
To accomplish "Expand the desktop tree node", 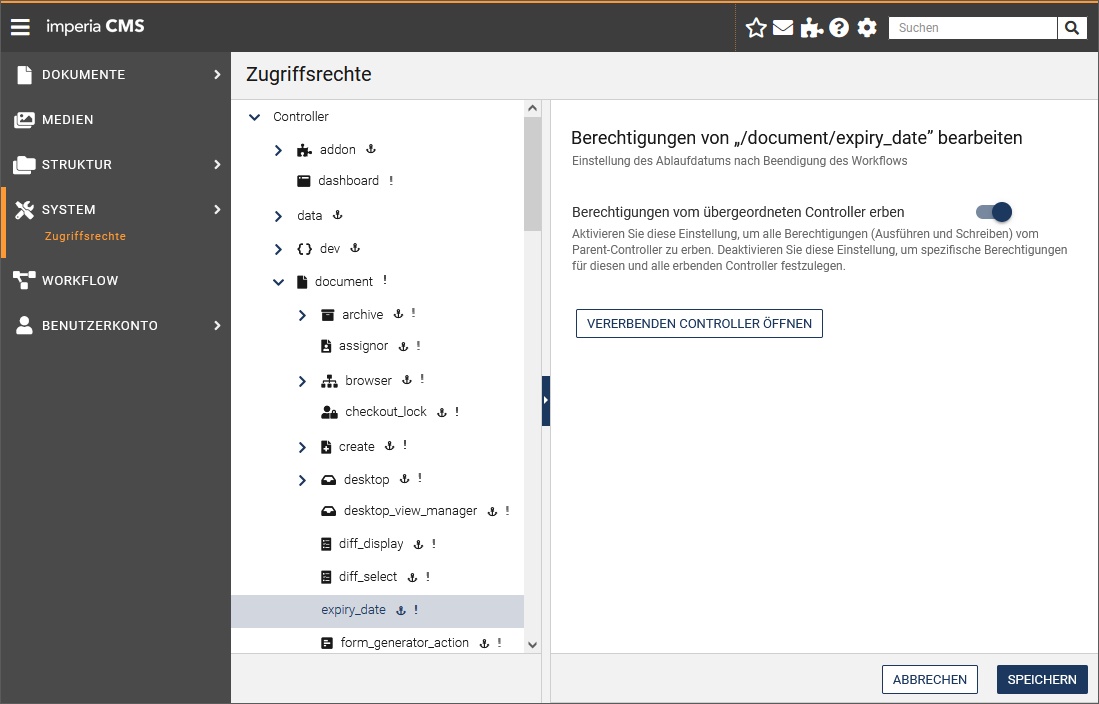I will [302, 480].
